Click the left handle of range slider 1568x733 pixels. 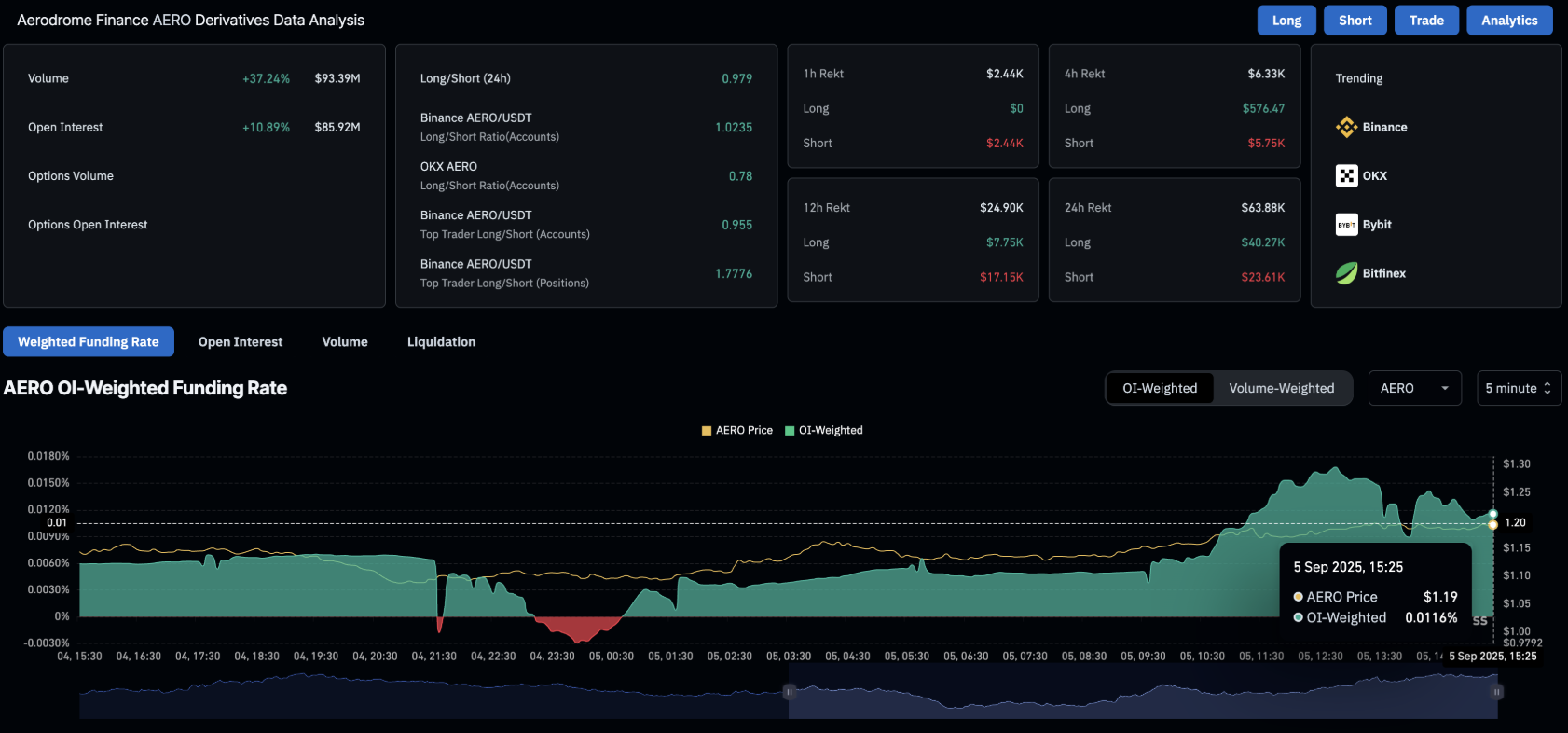click(x=789, y=692)
